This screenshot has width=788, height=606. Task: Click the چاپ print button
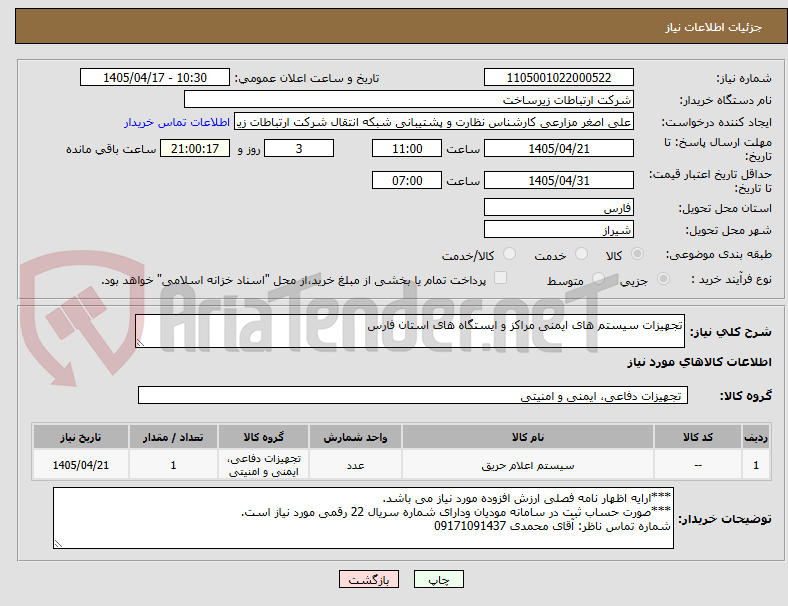(438, 579)
